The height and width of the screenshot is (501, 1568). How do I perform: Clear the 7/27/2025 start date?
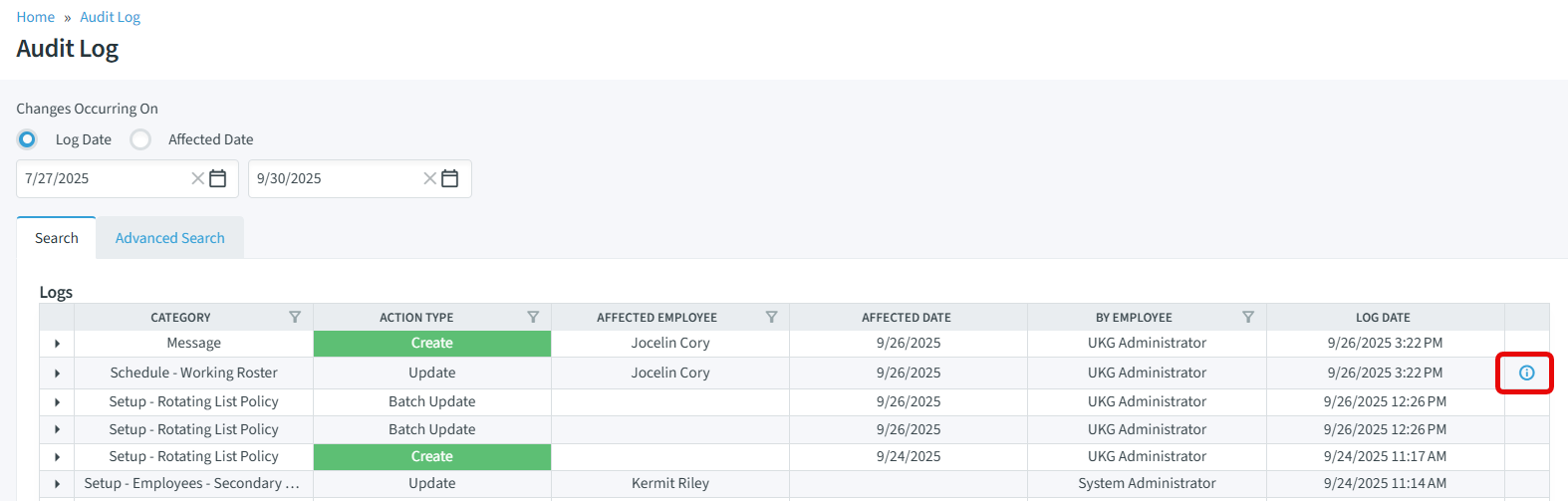(197, 178)
